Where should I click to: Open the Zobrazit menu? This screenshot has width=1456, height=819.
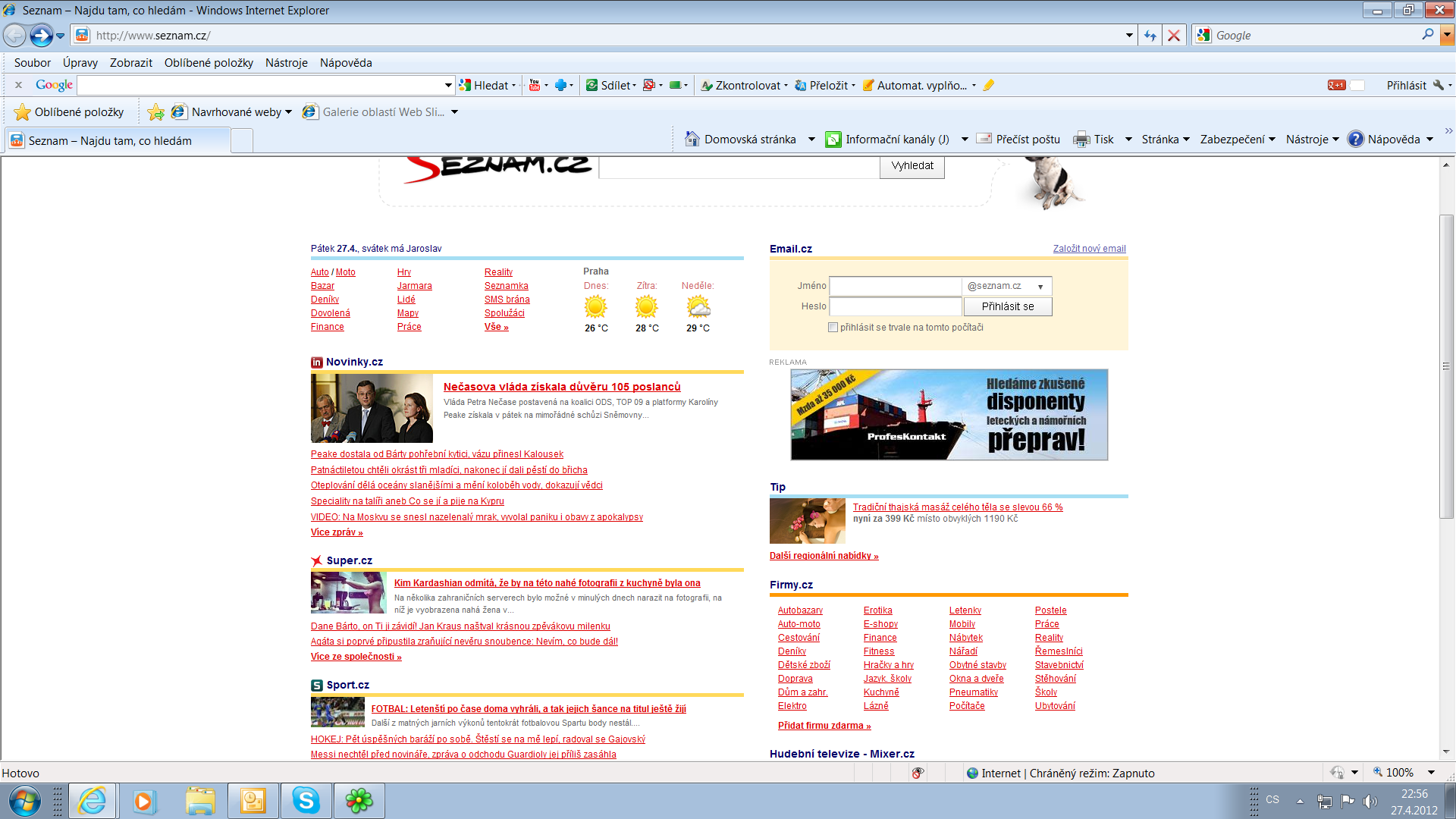click(x=130, y=63)
